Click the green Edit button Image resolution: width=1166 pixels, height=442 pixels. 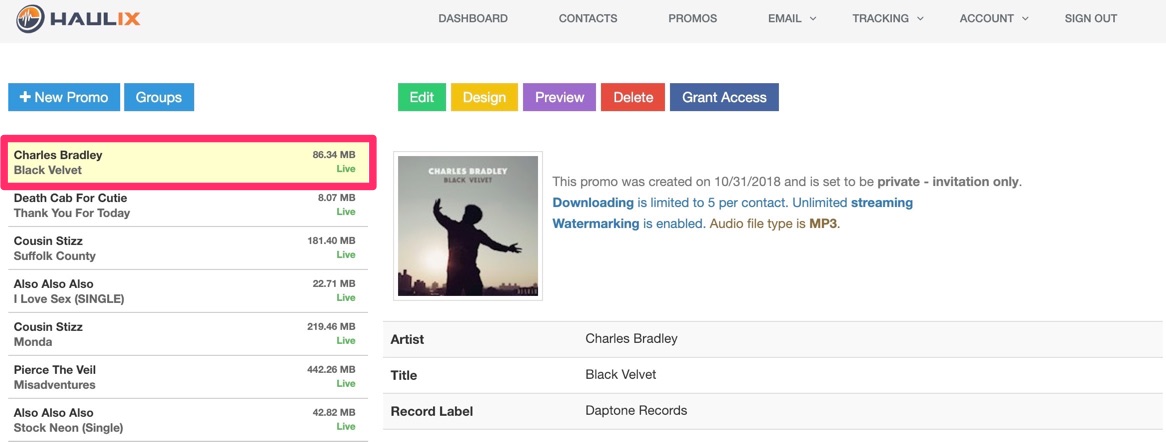(x=422, y=97)
